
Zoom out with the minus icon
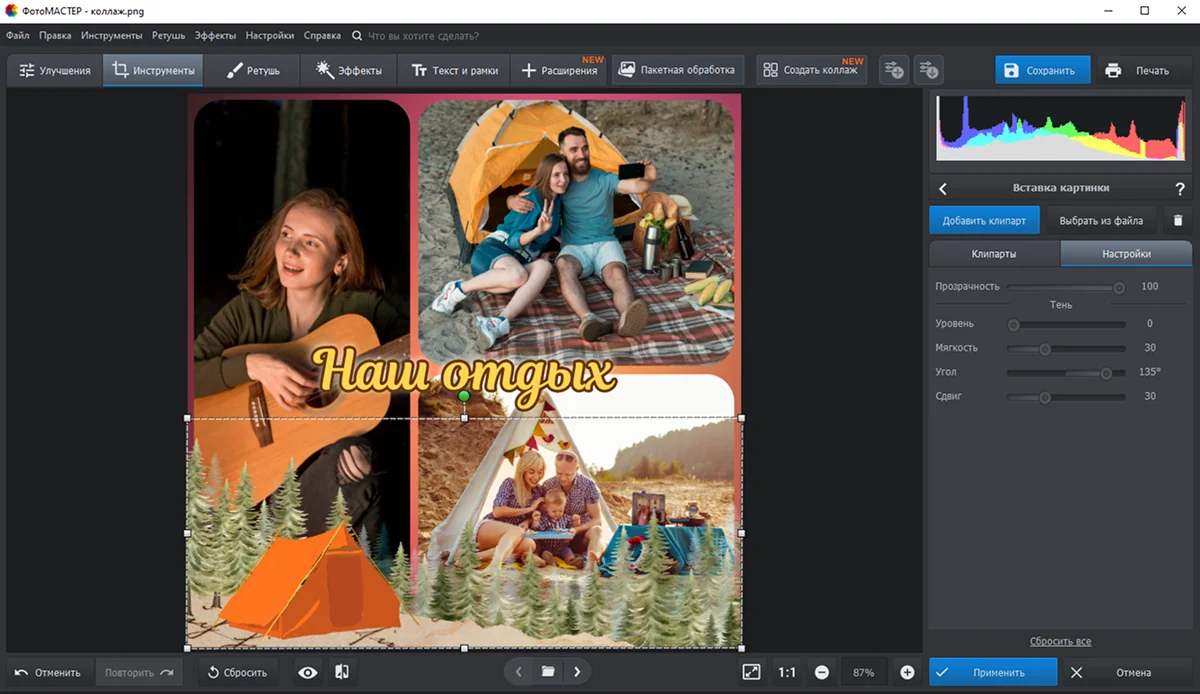pos(821,672)
